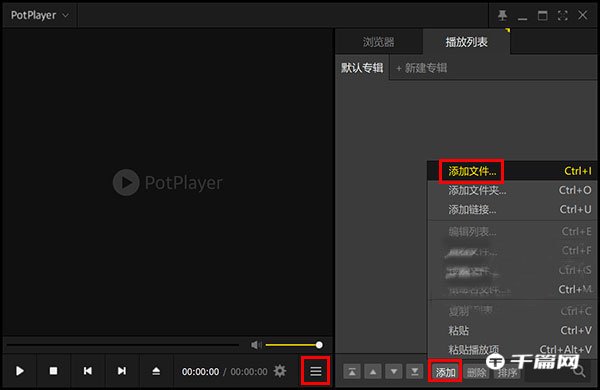The image size is (600, 390).
Task: Click 粘贴 in the context menu
Action: 512,330
